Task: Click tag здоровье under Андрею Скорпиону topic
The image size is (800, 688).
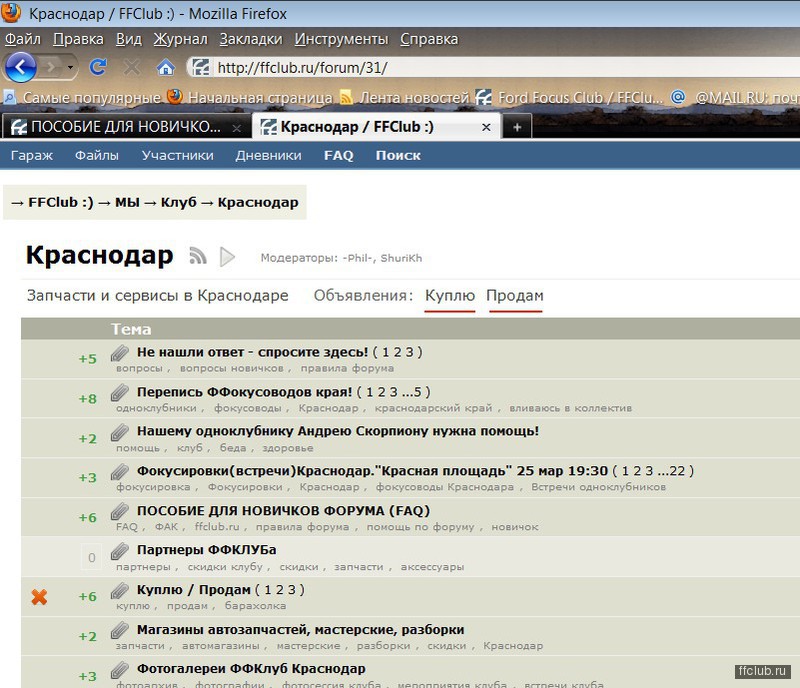Action: 288,448
